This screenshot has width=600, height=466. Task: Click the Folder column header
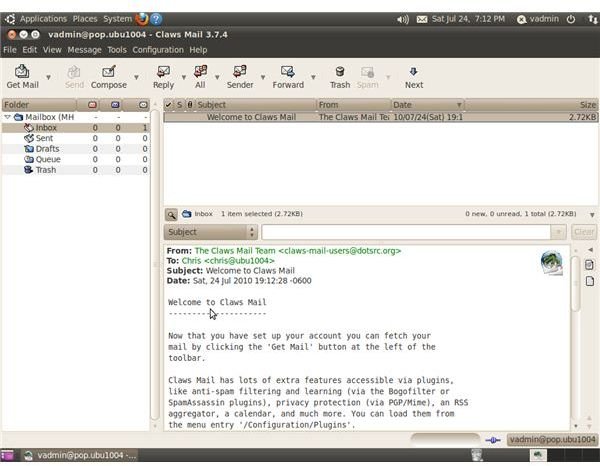pos(39,105)
